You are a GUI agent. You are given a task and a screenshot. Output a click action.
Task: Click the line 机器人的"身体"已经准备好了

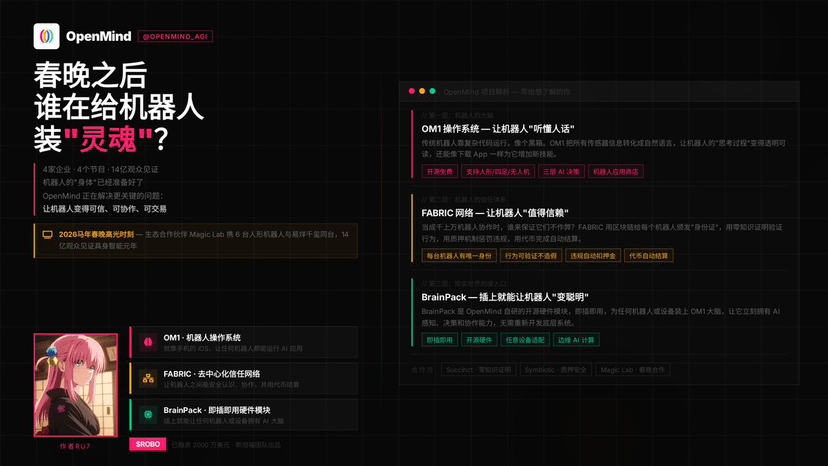click(x=93, y=182)
